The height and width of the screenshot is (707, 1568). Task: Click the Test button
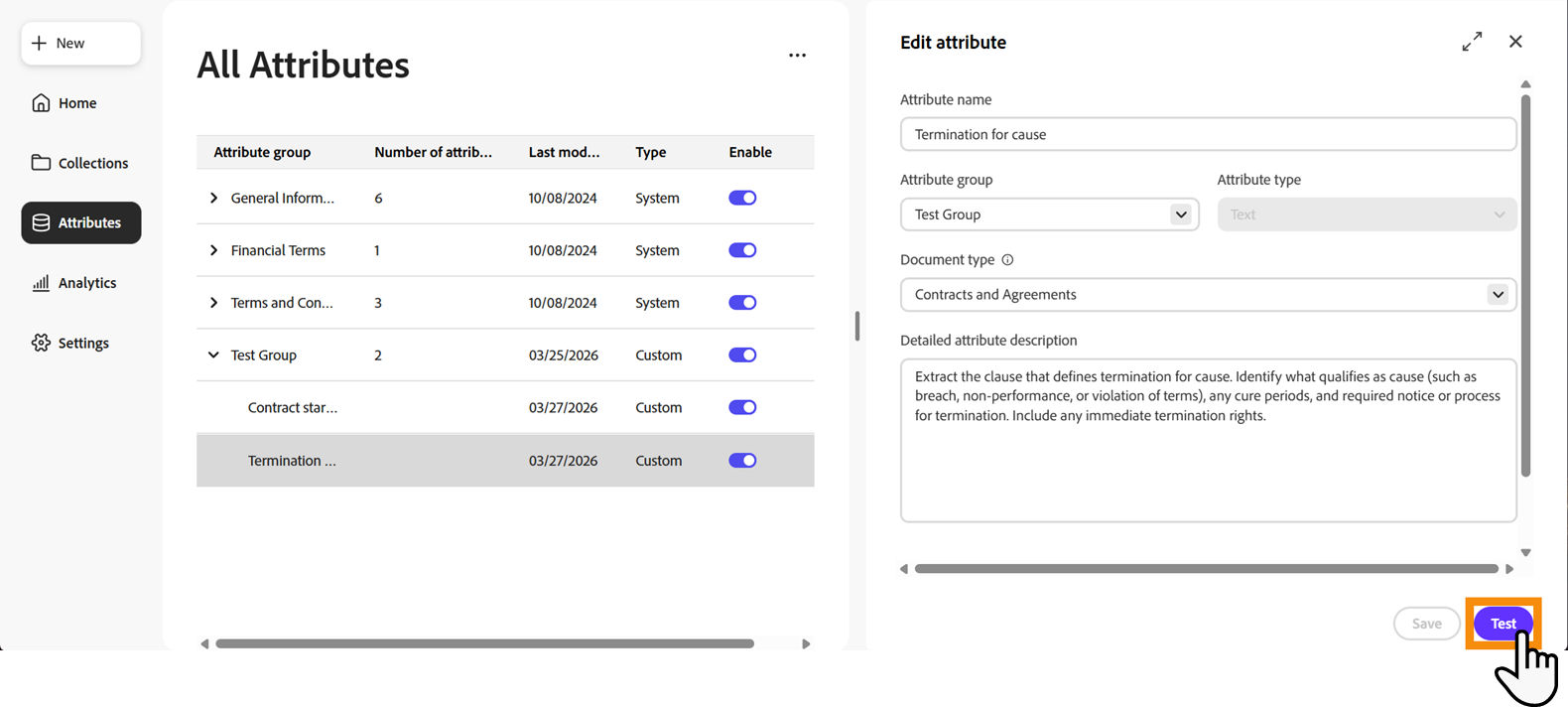click(x=1503, y=624)
